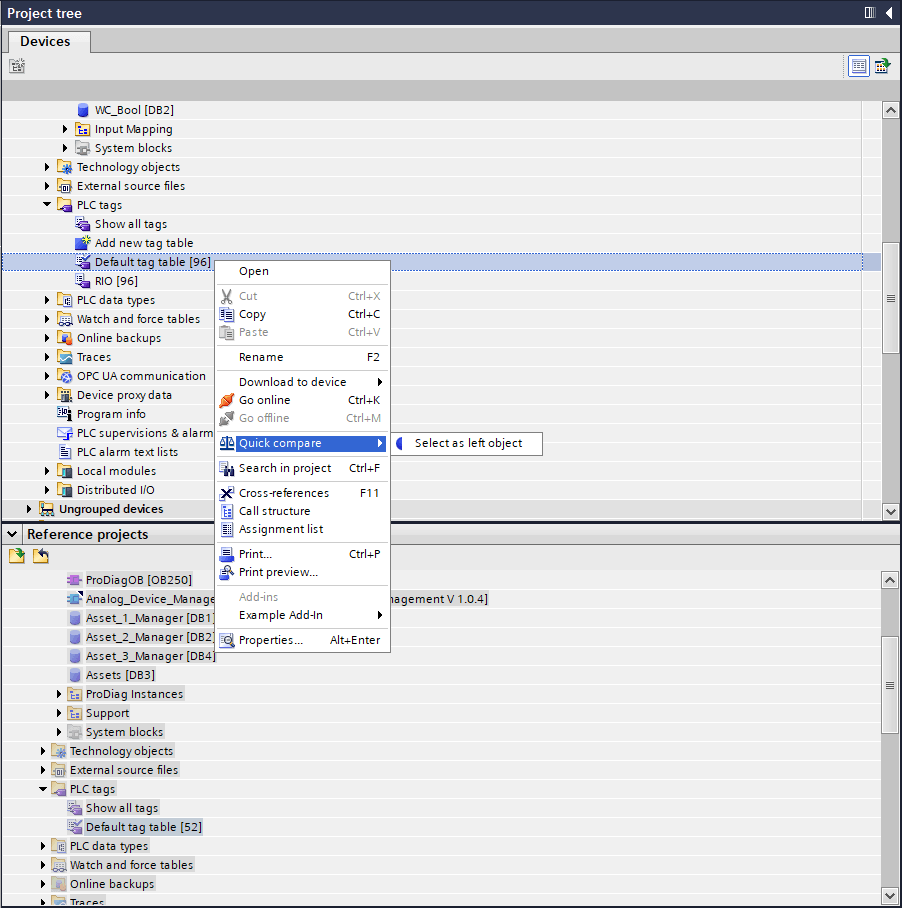Expand the ProDiag Instances folder
The width and height of the screenshot is (902, 908).
click(59, 694)
